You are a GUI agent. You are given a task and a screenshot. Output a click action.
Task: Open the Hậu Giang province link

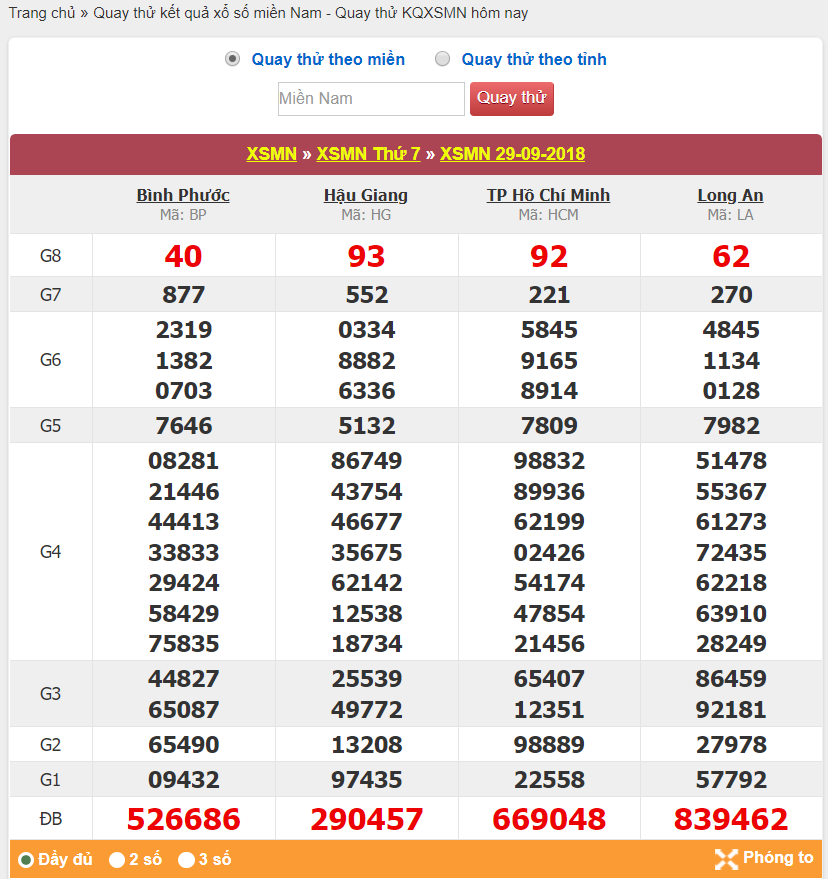point(366,195)
